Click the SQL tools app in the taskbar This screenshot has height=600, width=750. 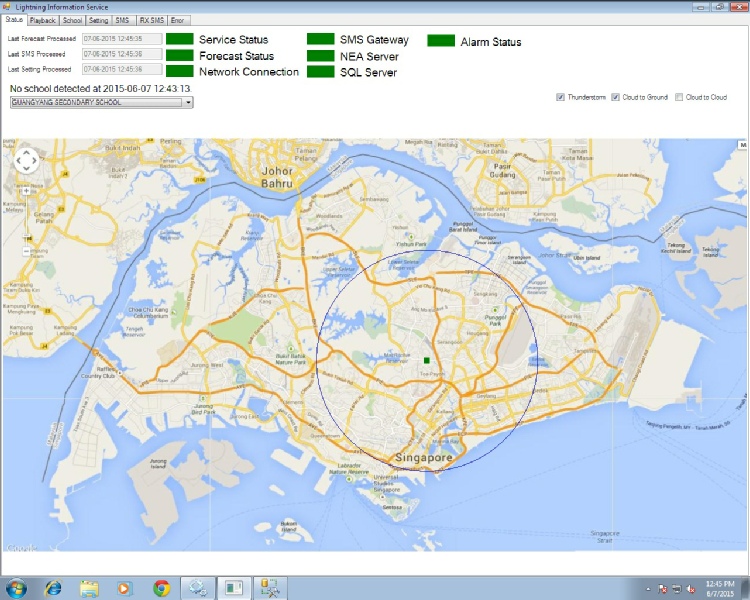click(x=270, y=588)
